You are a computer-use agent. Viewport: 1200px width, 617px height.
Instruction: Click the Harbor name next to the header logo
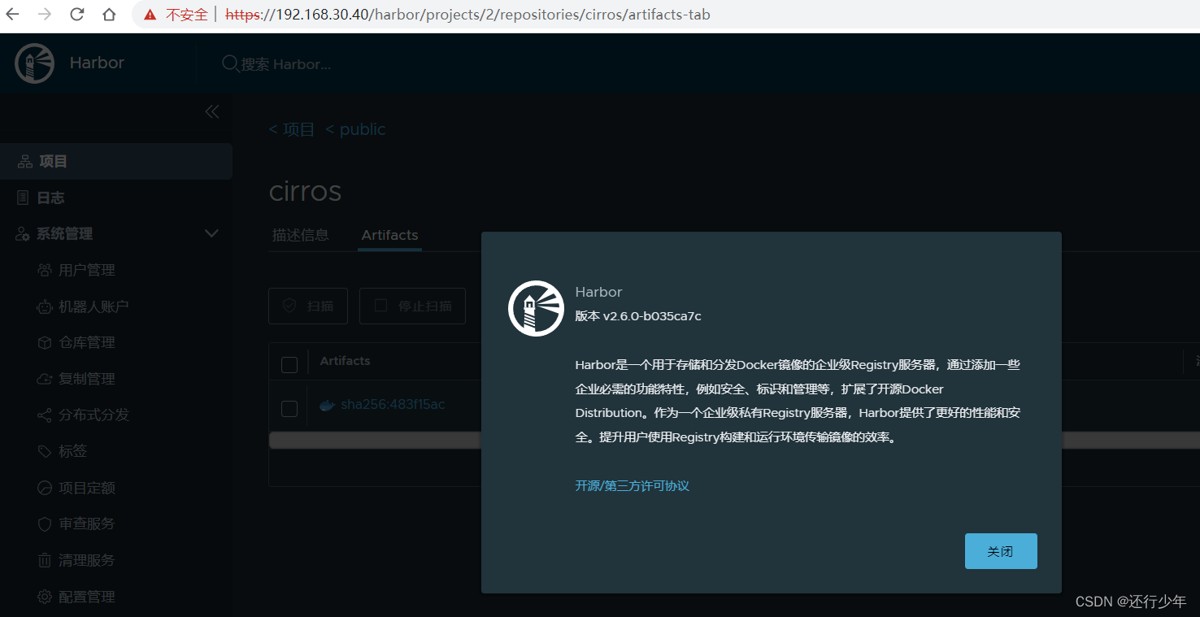pyautogui.click(x=97, y=63)
